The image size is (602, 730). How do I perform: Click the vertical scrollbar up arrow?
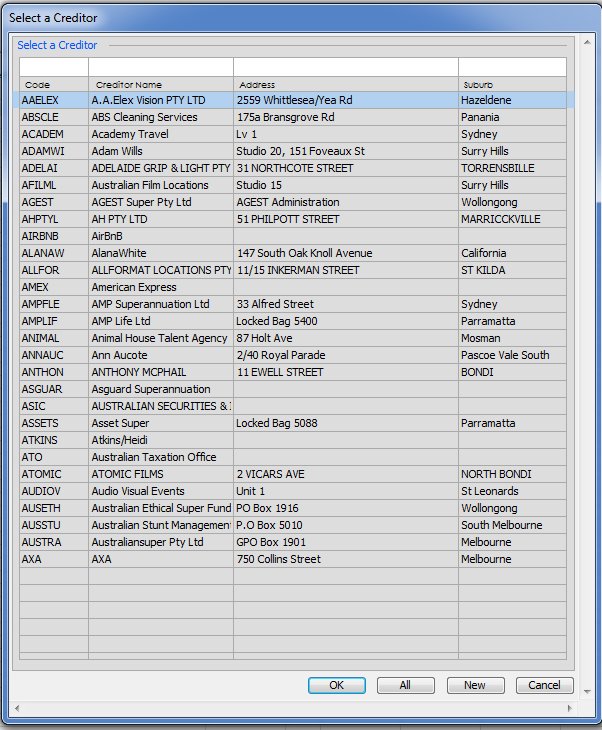coord(587,42)
